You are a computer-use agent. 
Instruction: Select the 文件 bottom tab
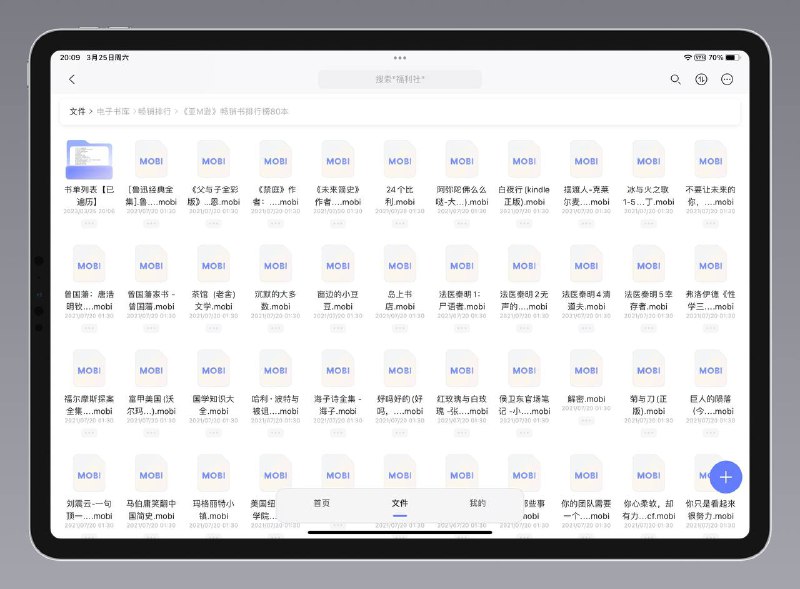tap(399, 503)
